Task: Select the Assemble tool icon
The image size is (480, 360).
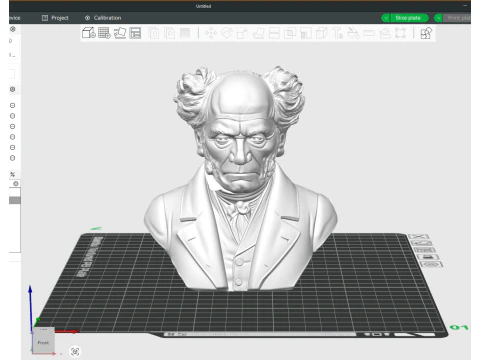Action: coord(385,33)
